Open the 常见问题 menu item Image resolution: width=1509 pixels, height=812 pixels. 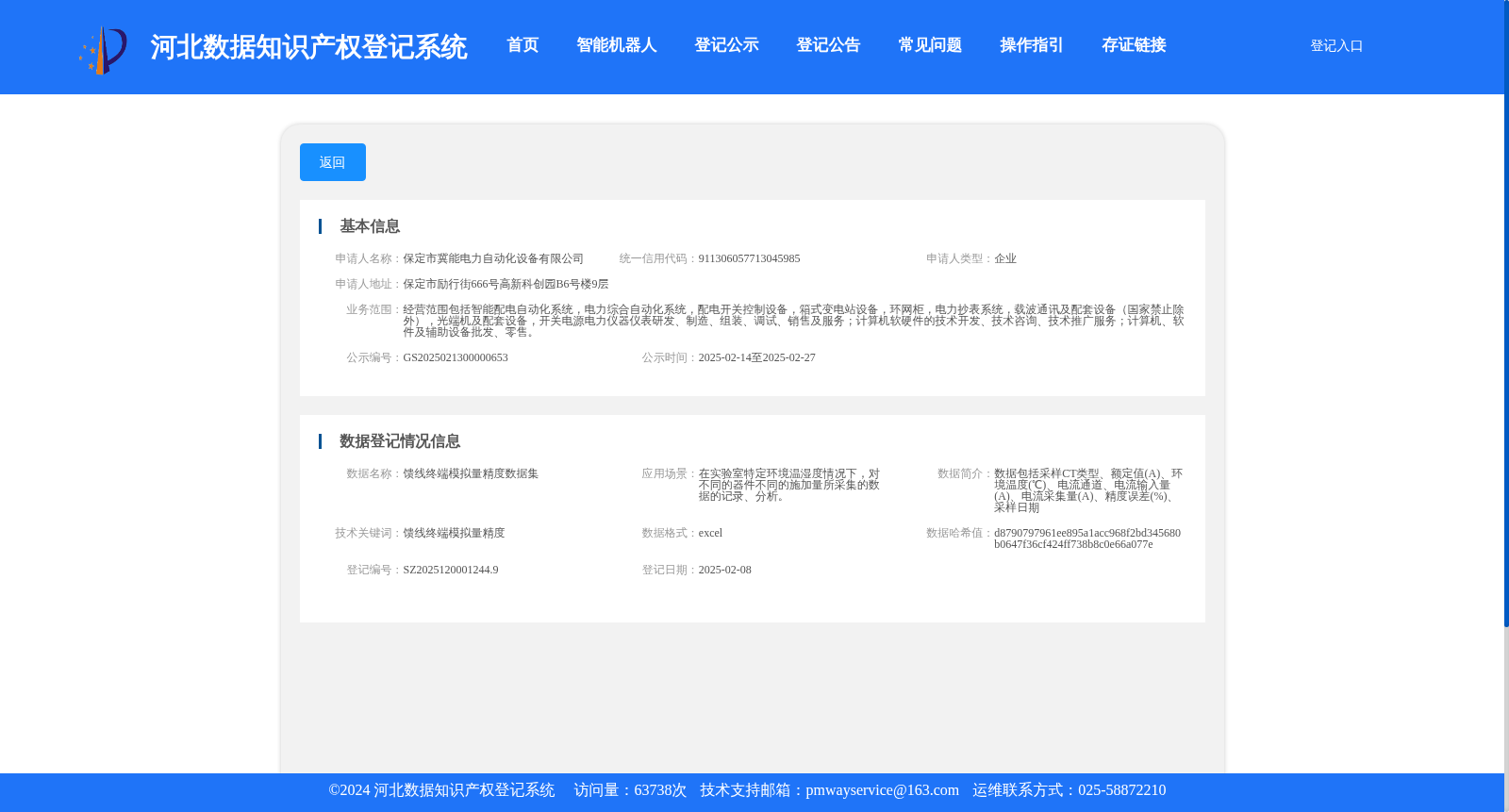coord(931,45)
